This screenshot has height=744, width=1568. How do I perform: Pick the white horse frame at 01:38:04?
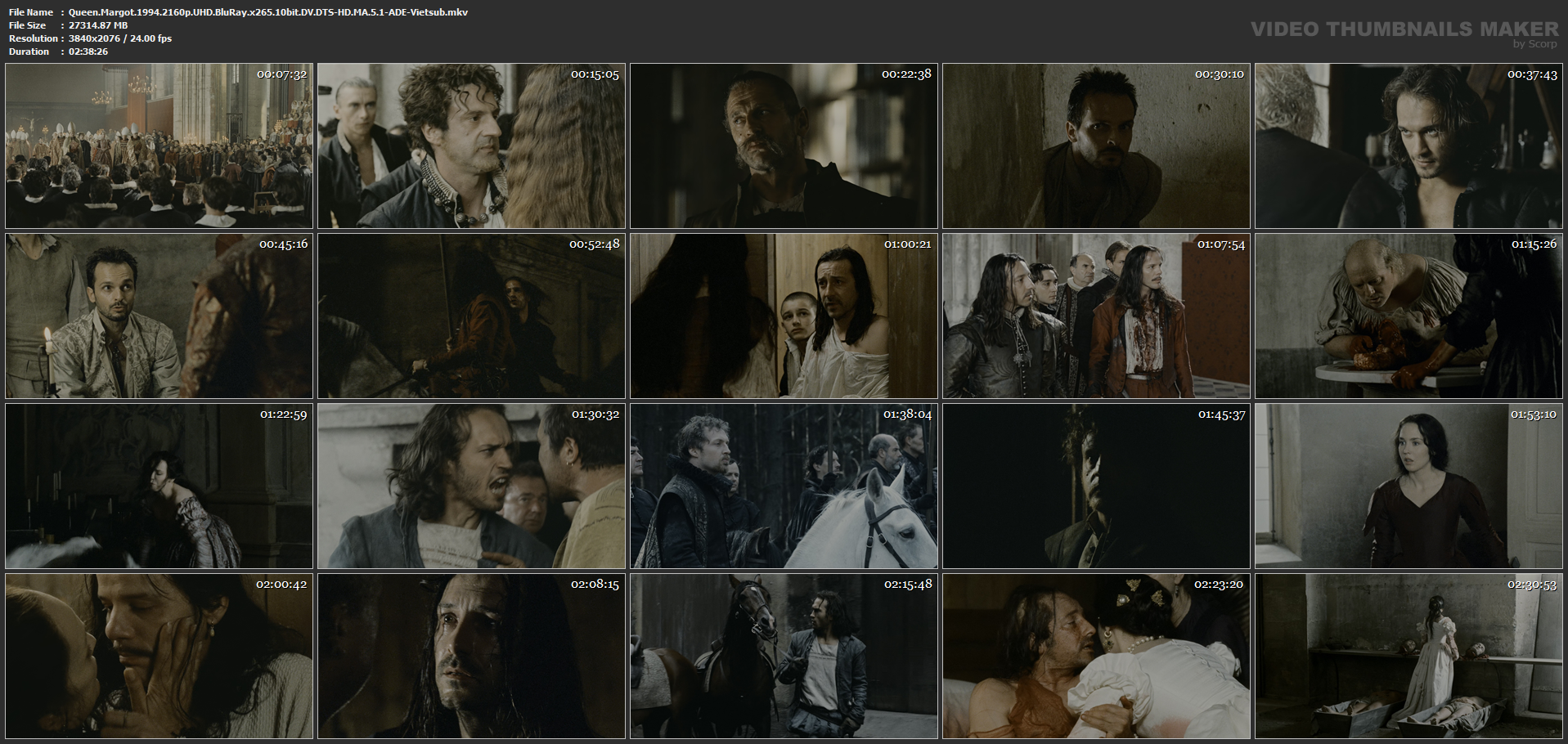pos(784,486)
